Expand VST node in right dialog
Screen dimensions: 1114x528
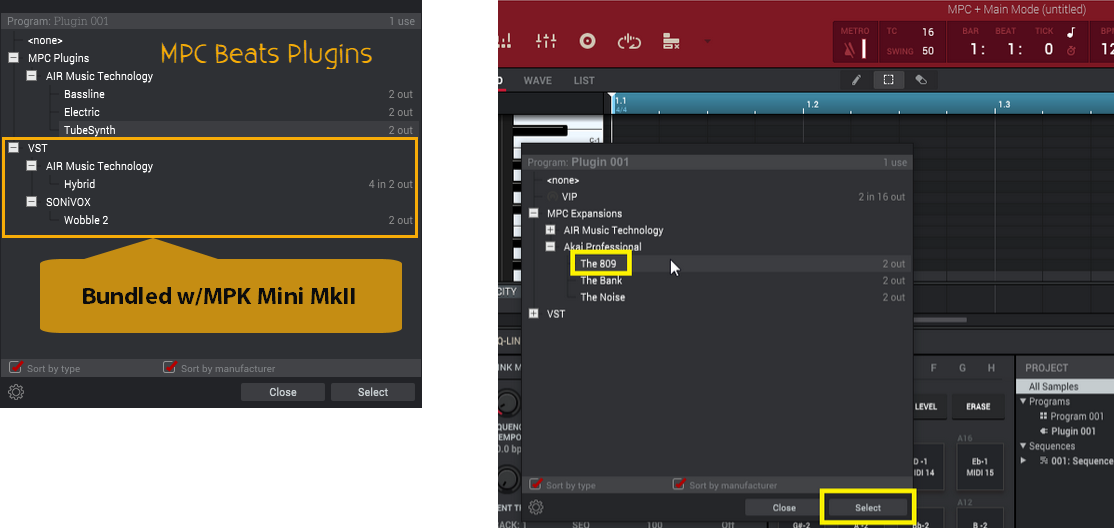click(534, 313)
